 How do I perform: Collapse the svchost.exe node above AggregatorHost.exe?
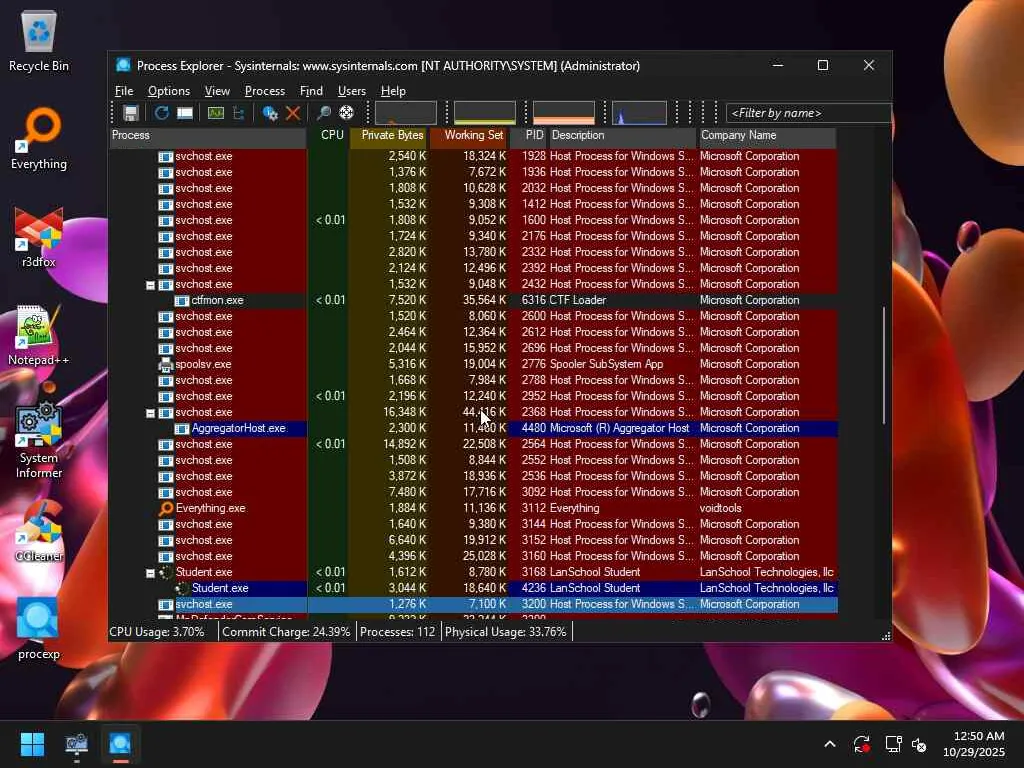(150, 413)
